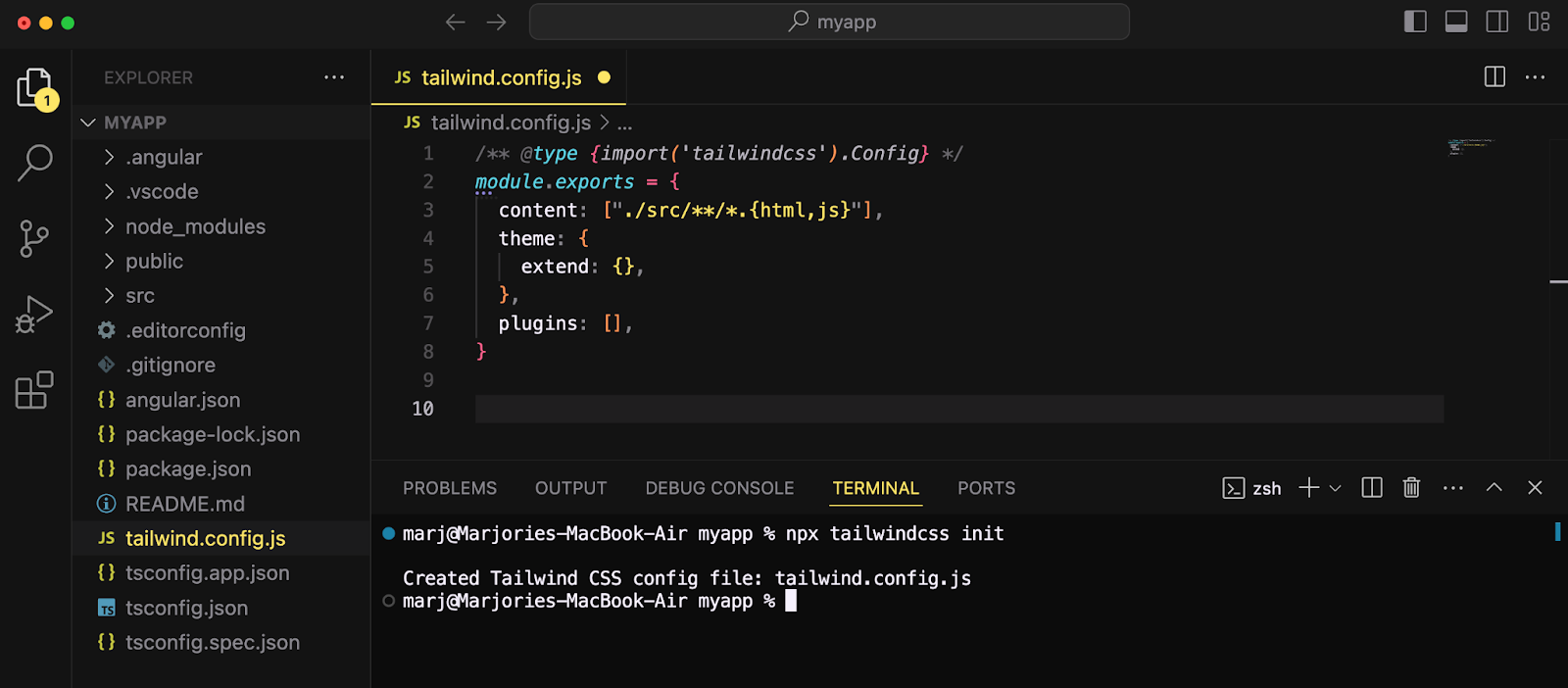1568x688 pixels.
Task: Expand the src folder
Action: point(140,296)
